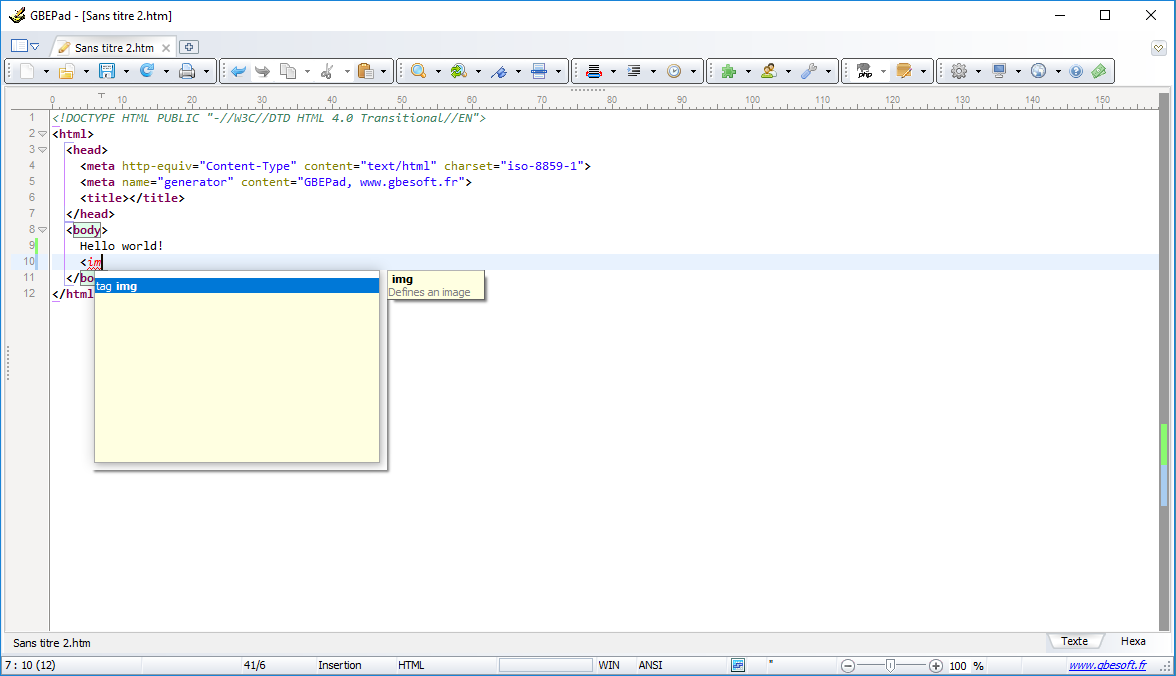1176x676 pixels.
Task: Expand the puzzle plugin dropdown arrow
Action: click(748, 72)
